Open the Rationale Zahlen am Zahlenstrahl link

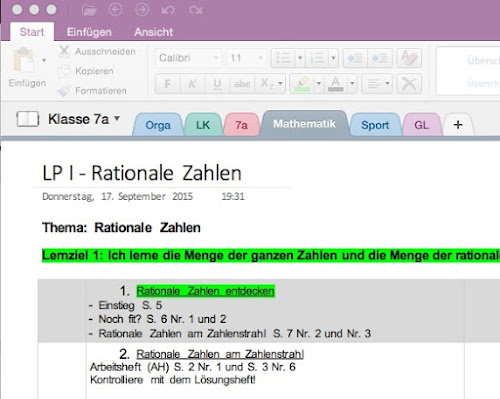point(220,354)
